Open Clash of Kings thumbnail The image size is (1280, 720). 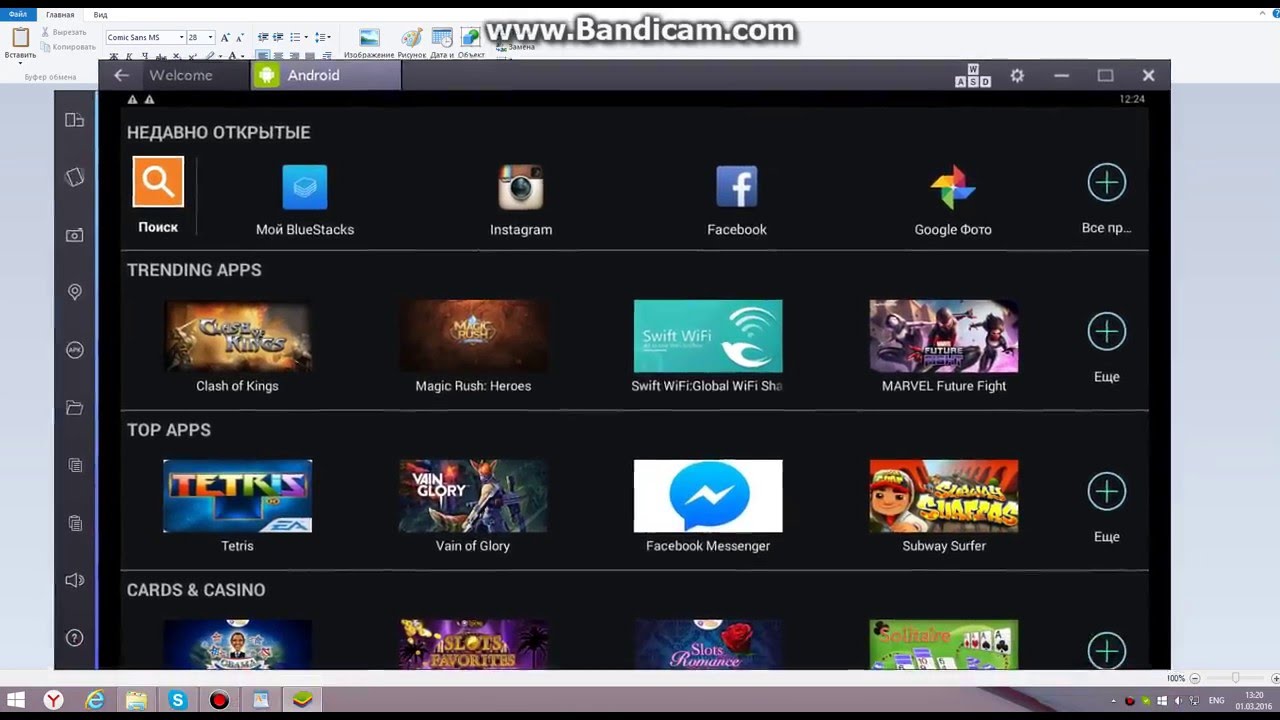(238, 336)
